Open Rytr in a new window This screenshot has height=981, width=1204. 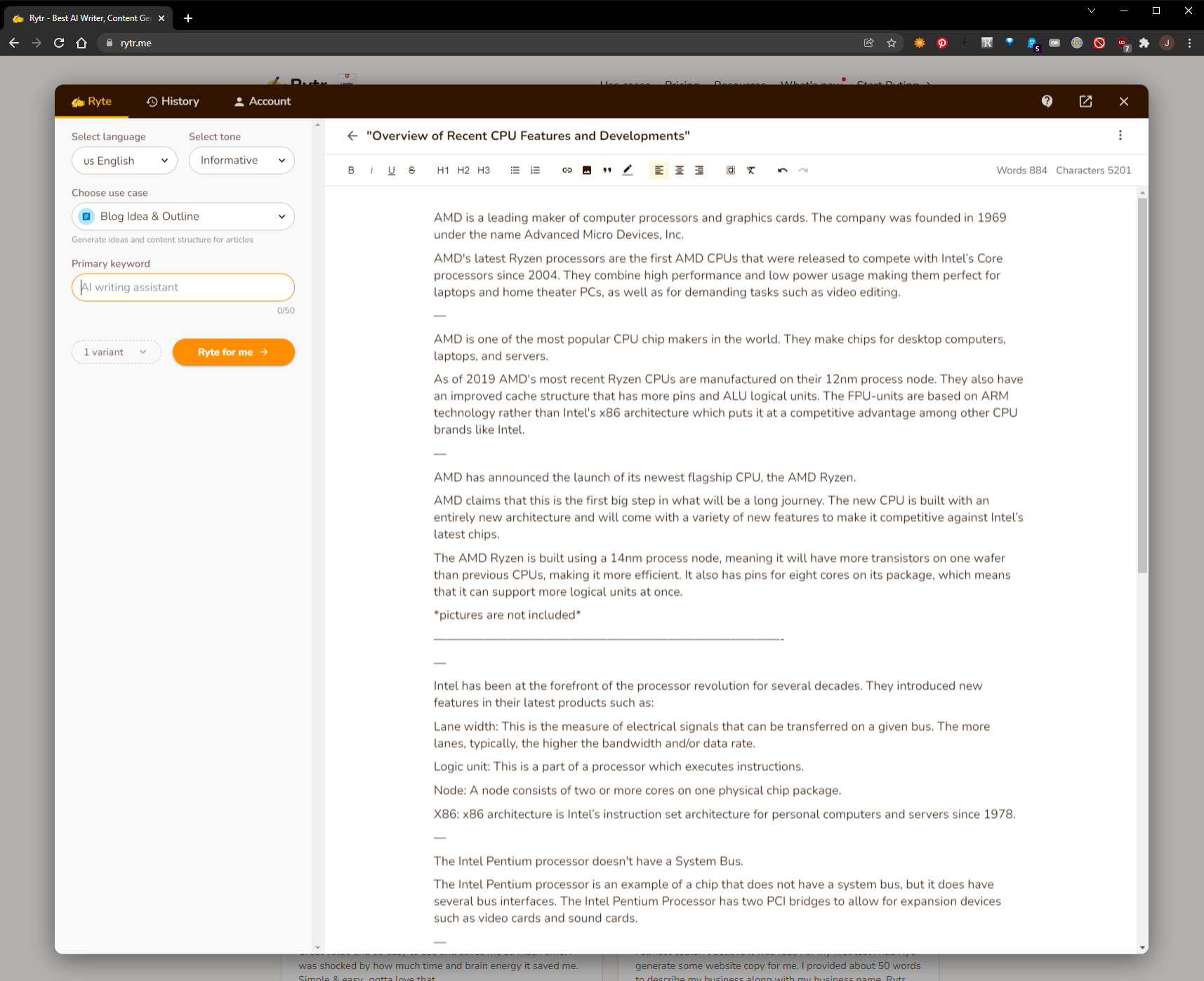1085,102
